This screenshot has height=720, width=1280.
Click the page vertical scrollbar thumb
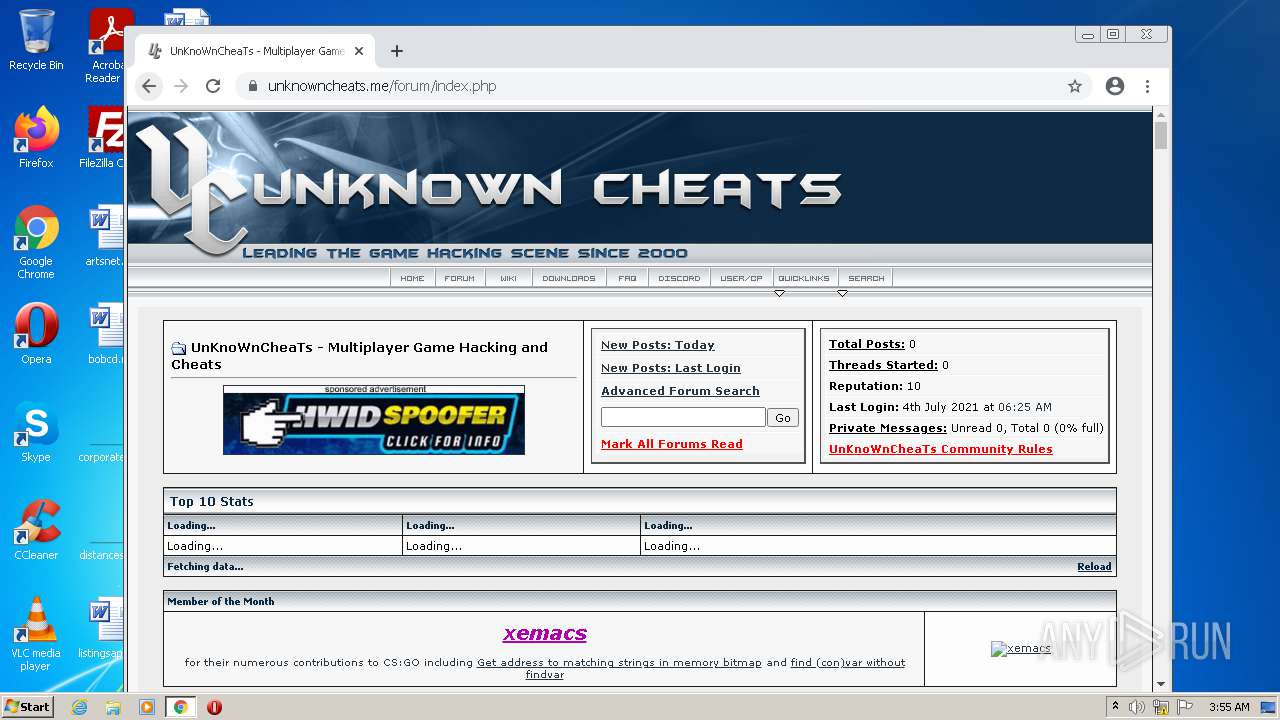[x=1160, y=135]
